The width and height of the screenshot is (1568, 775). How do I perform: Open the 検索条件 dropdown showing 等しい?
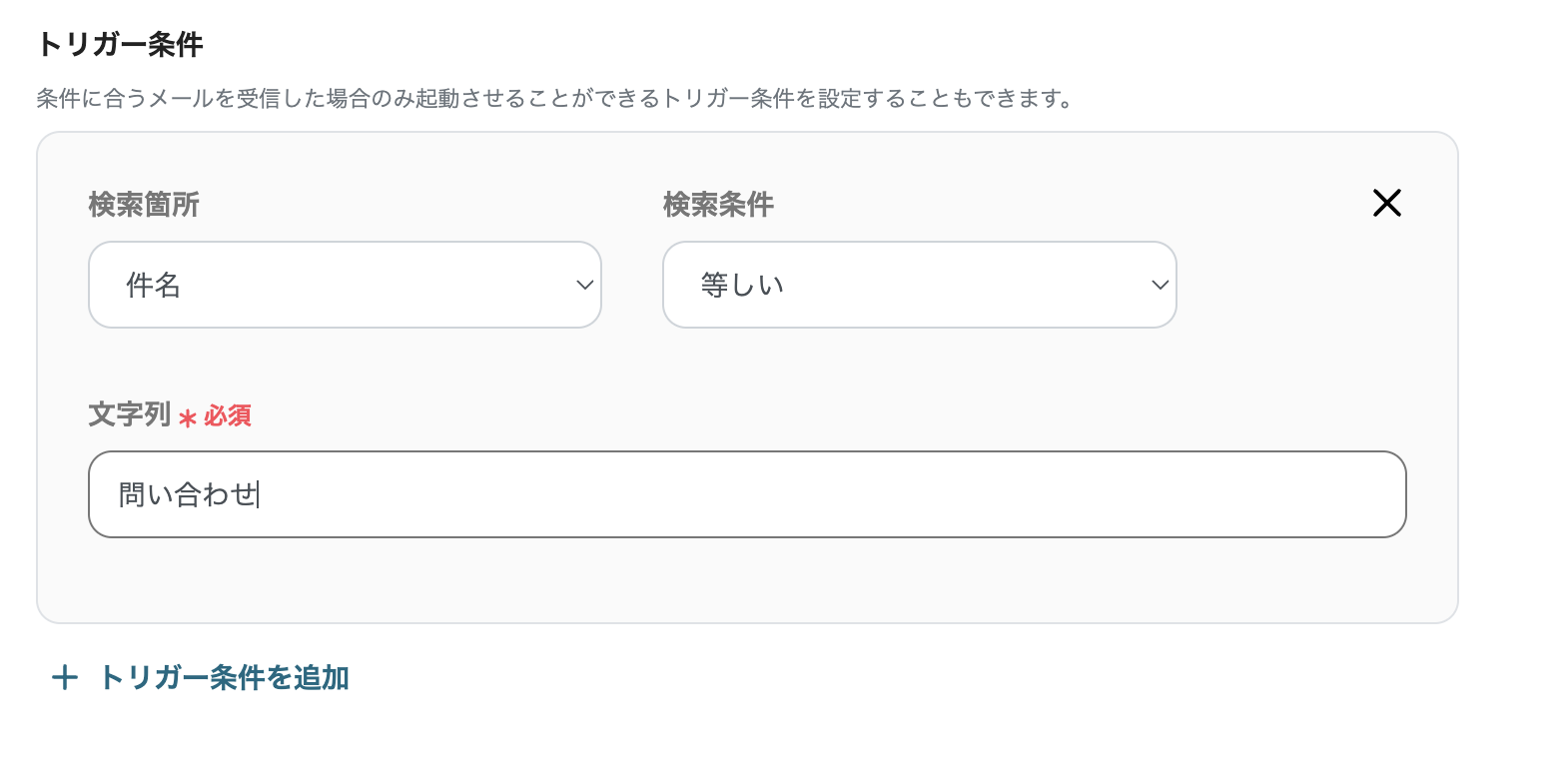coord(919,285)
